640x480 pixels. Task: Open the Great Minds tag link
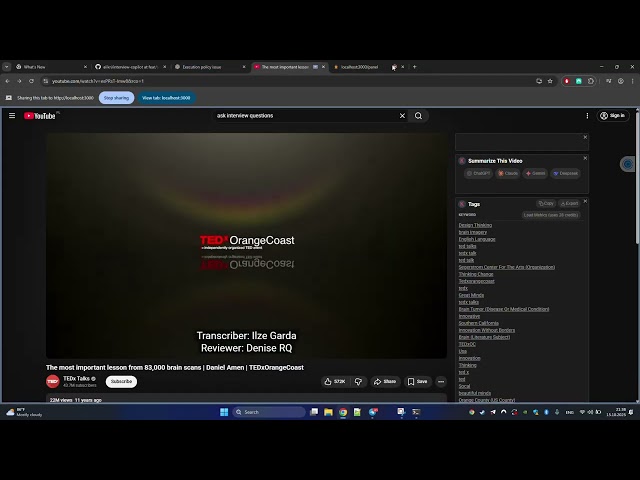[x=471, y=295]
